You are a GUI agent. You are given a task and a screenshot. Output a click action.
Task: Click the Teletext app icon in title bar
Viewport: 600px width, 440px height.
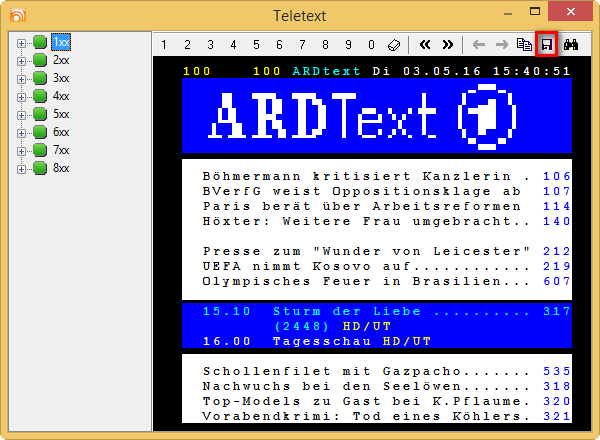[18, 15]
